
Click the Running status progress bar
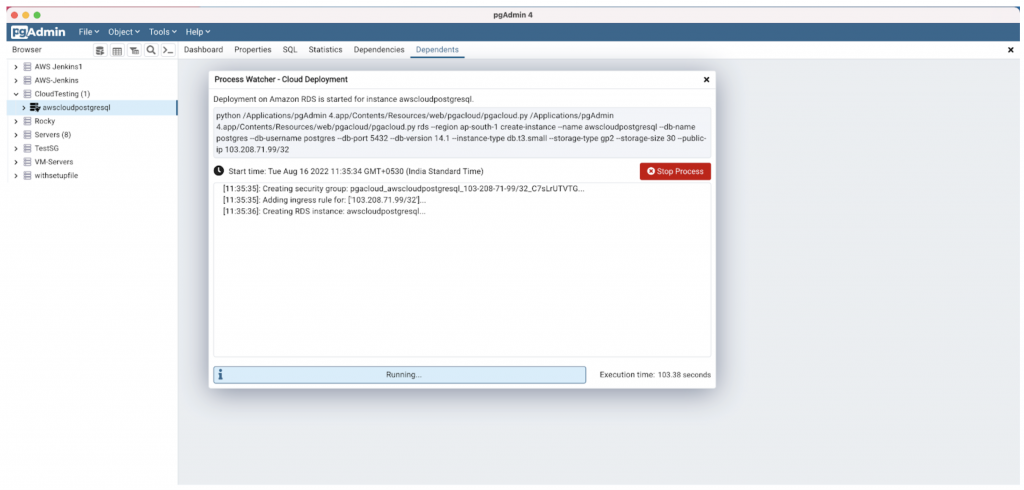[x=400, y=374]
